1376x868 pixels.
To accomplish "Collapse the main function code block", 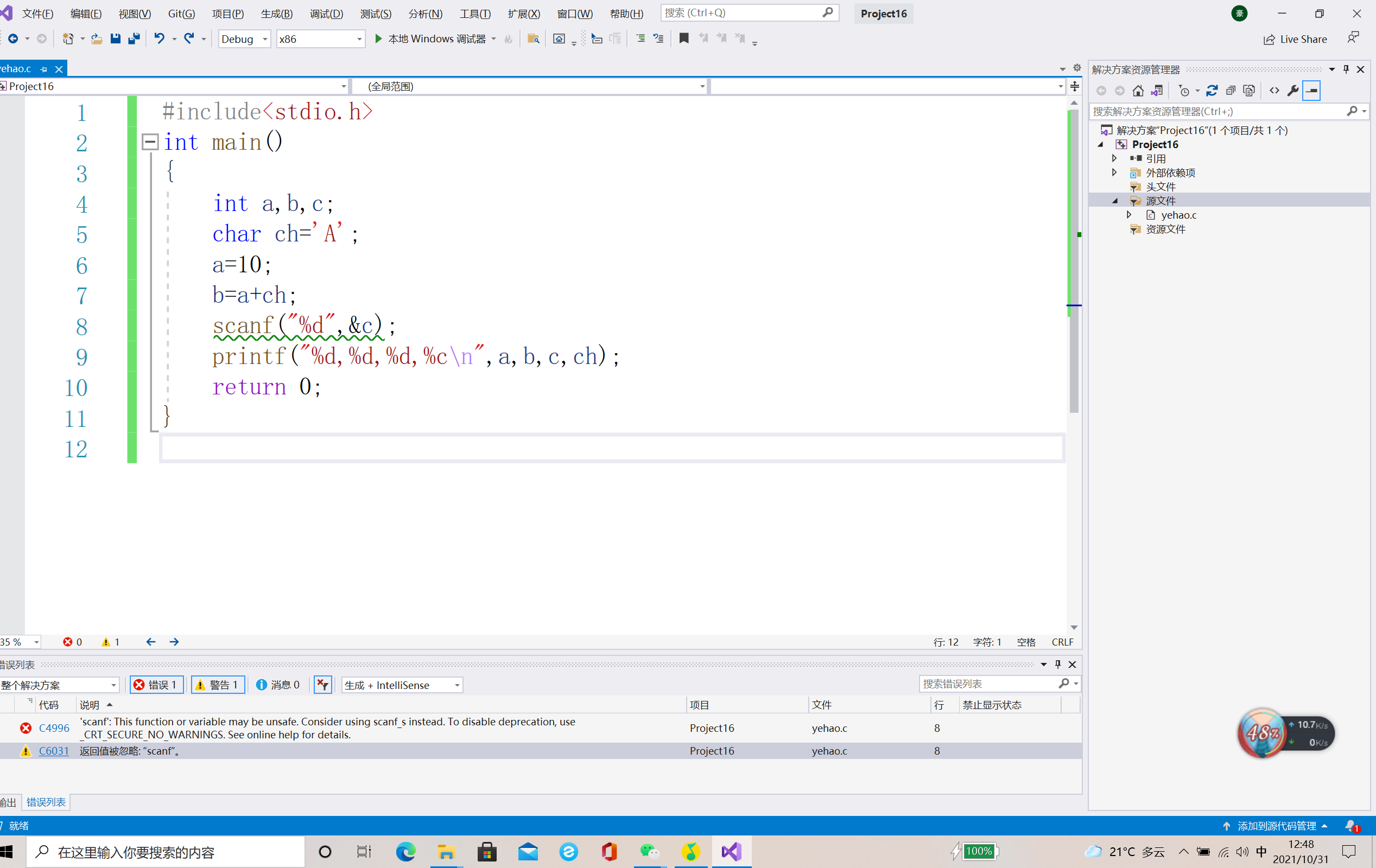I will pyautogui.click(x=150, y=142).
